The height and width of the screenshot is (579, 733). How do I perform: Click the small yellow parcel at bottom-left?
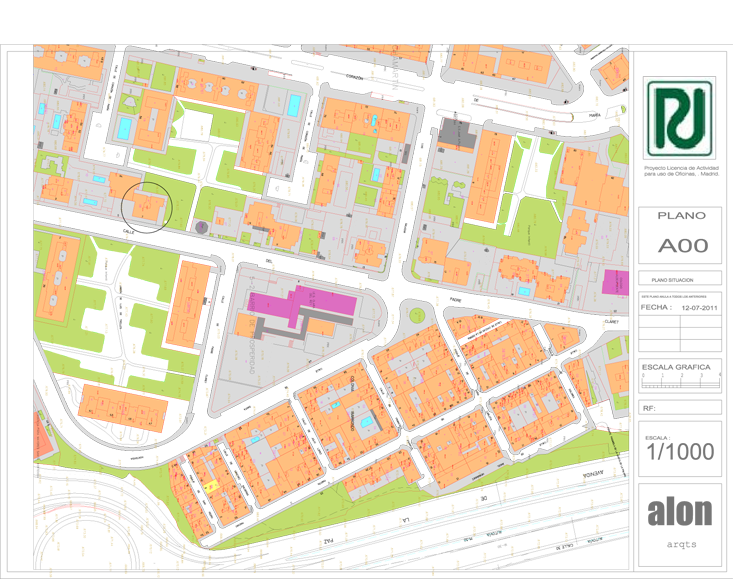pyautogui.click(x=212, y=484)
